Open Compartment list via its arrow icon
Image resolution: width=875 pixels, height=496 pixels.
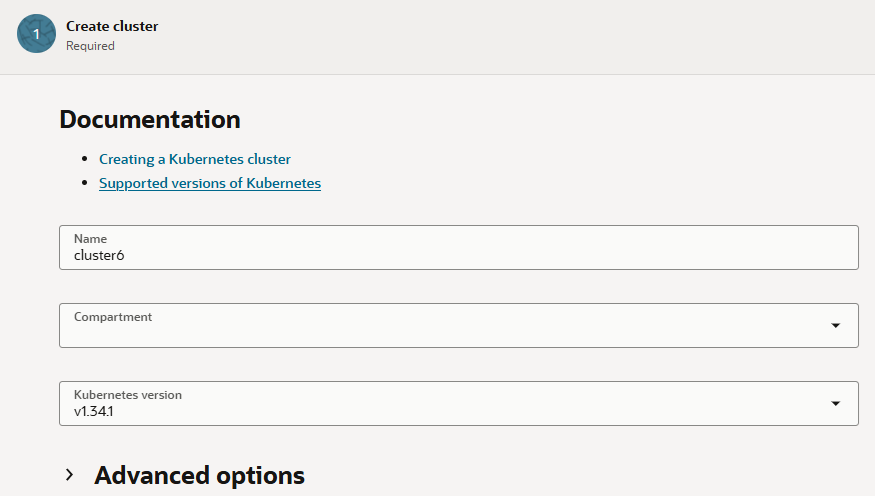pyautogui.click(x=835, y=326)
